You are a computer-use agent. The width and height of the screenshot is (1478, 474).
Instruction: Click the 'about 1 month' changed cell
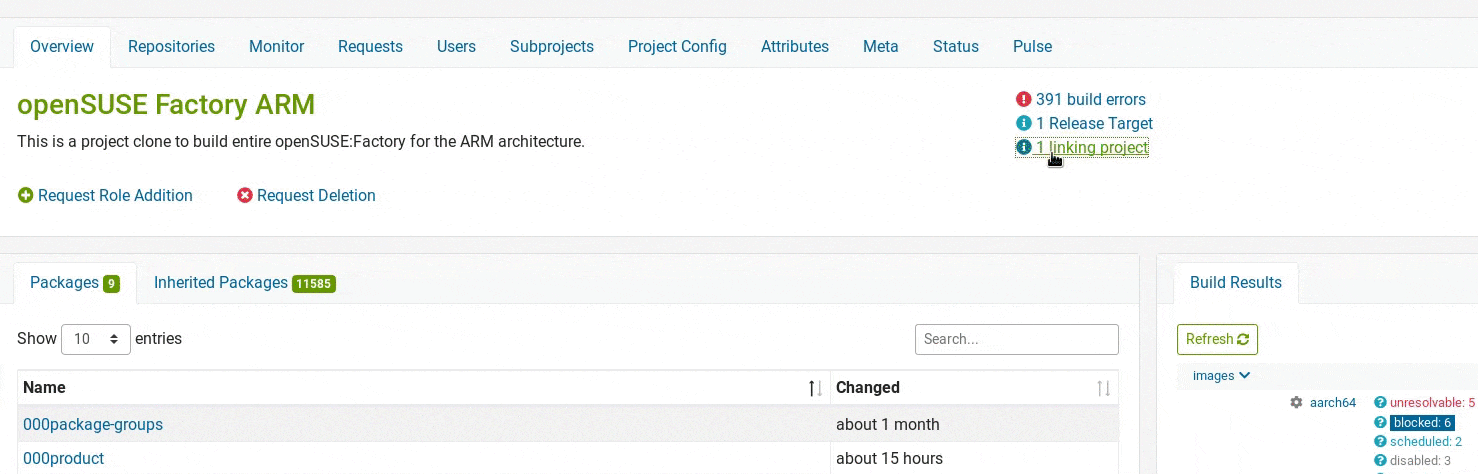click(x=974, y=424)
